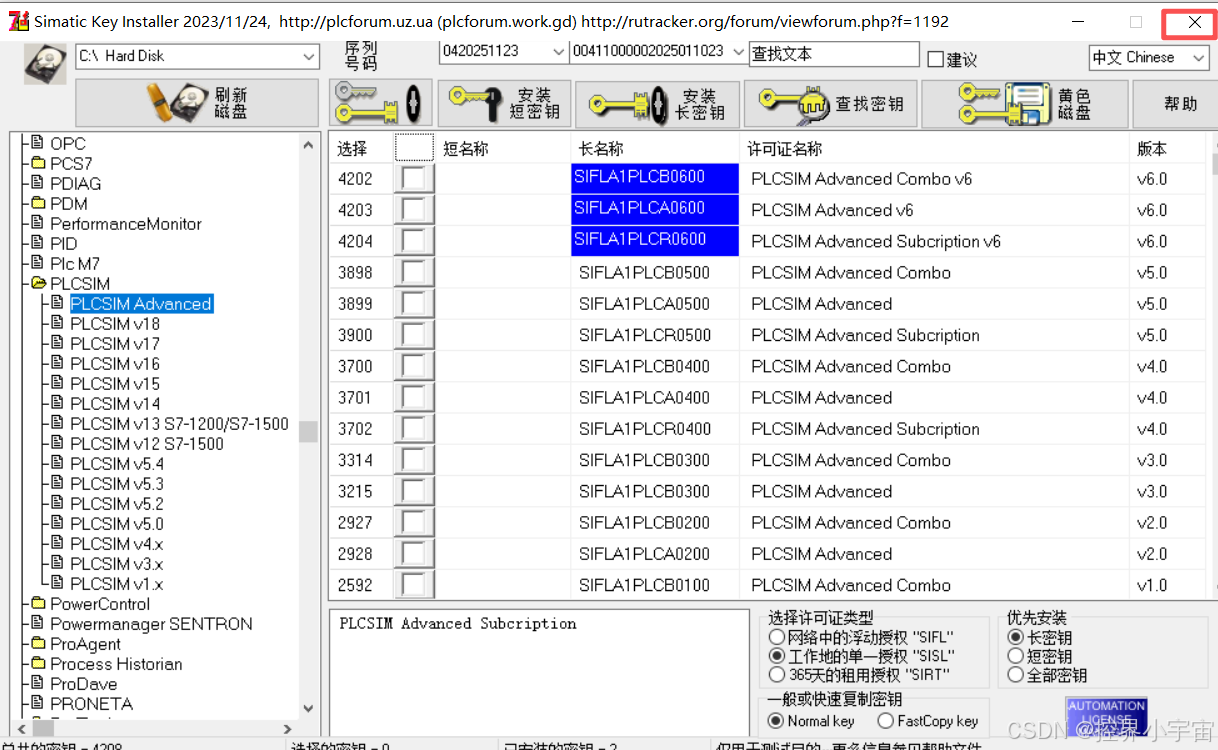Click Install short key button (安装短密钥)

tap(503, 103)
